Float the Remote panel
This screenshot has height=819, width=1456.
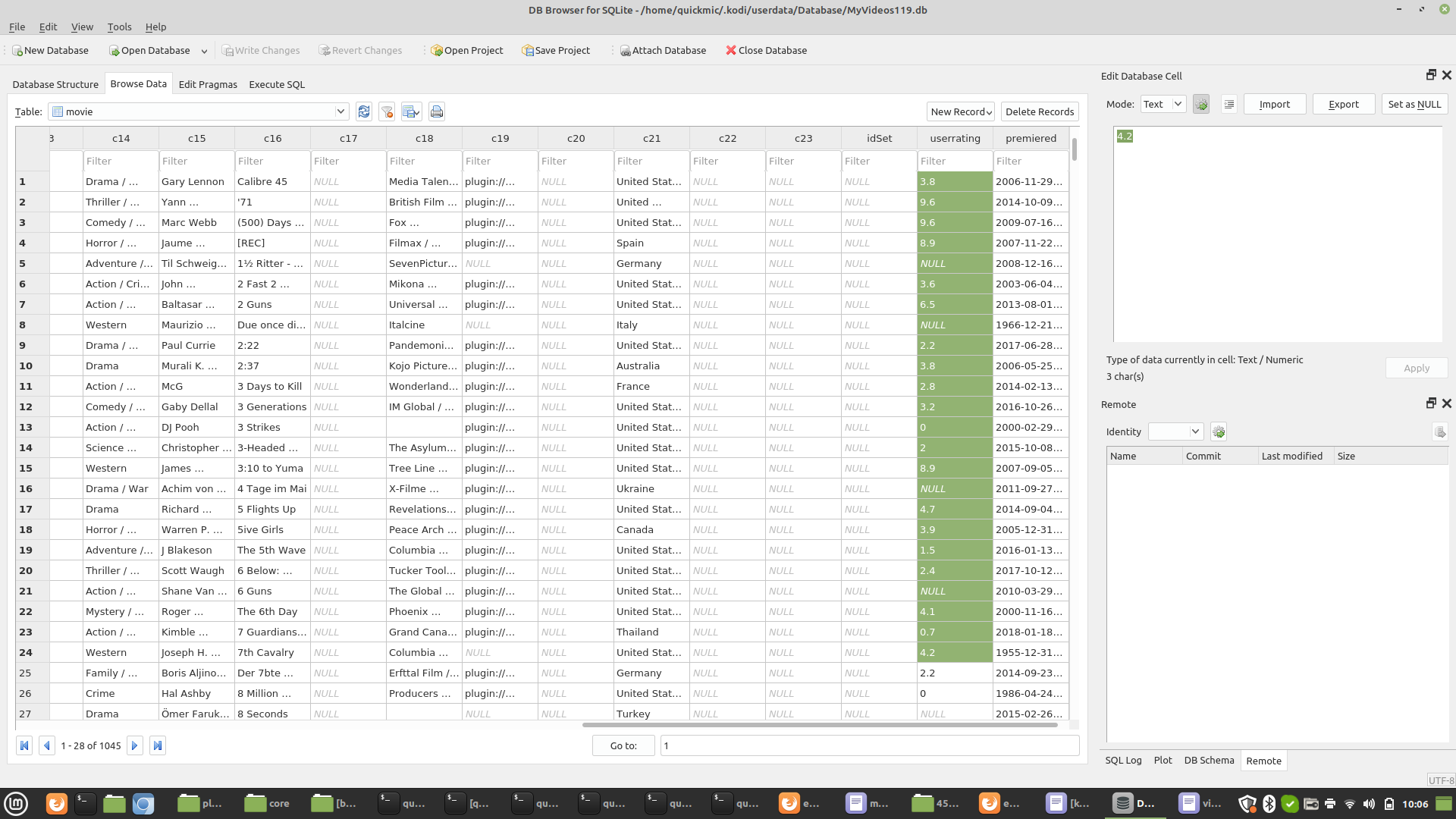[x=1431, y=403]
